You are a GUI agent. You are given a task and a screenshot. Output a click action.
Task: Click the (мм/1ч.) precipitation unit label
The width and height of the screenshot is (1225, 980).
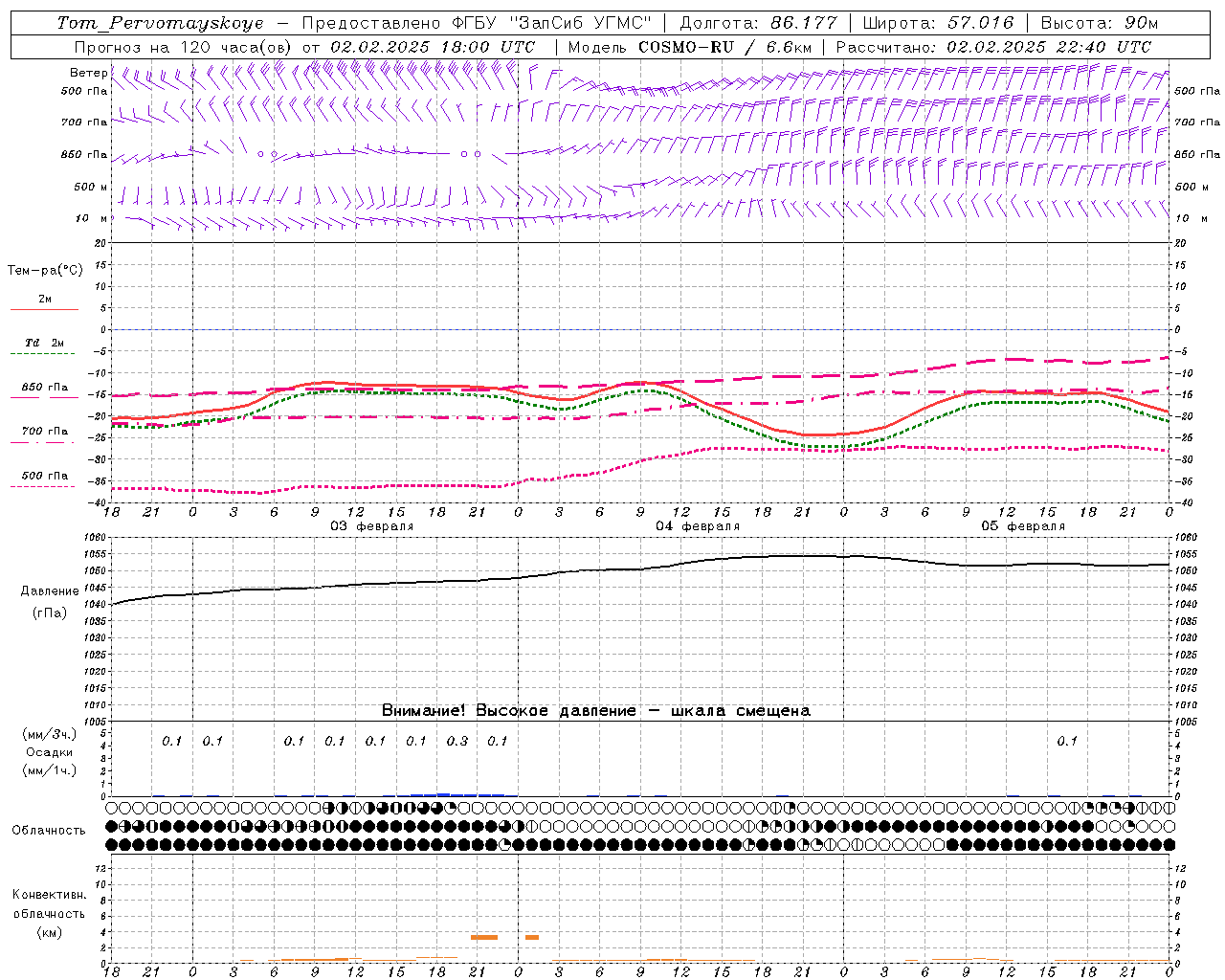tap(50, 769)
